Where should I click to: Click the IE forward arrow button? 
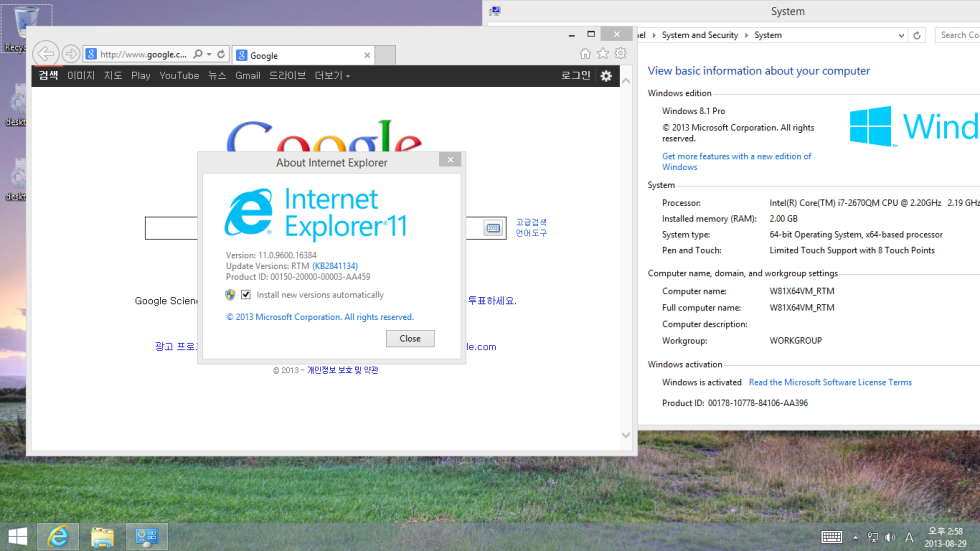[x=71, y=54]
